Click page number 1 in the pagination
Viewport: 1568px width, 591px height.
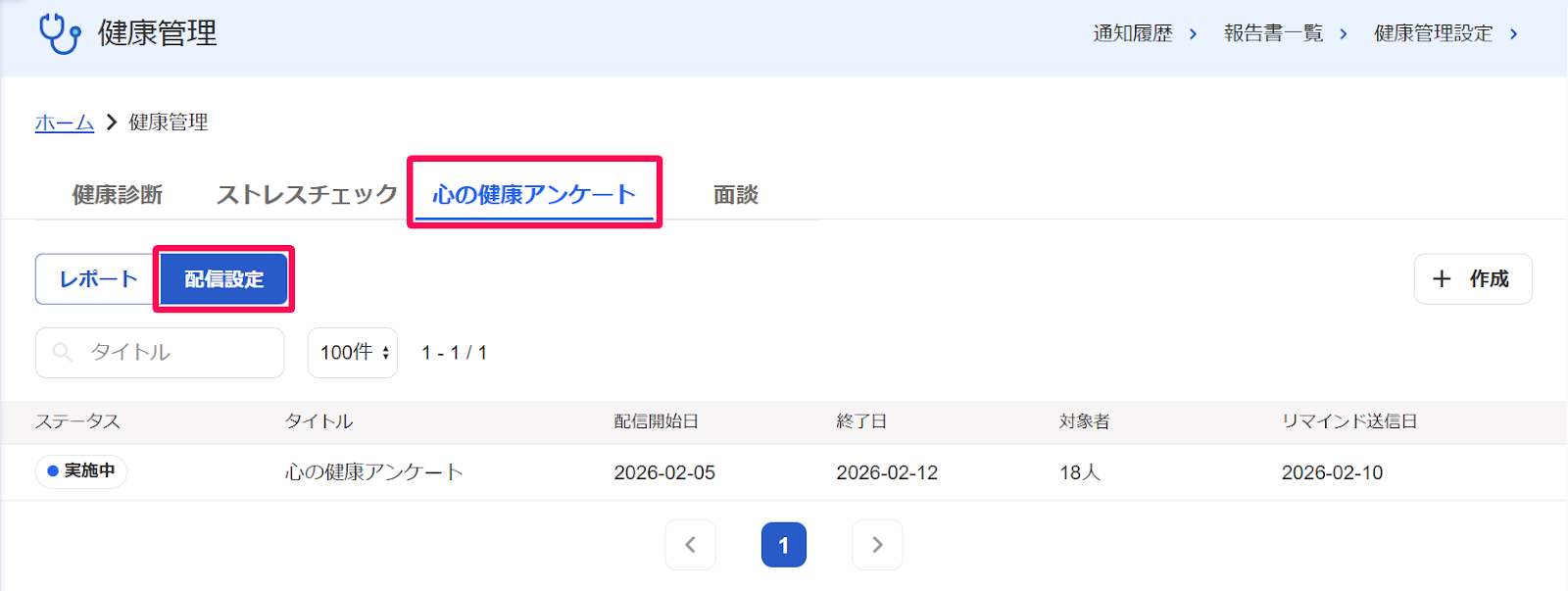(x=784, y=545)
